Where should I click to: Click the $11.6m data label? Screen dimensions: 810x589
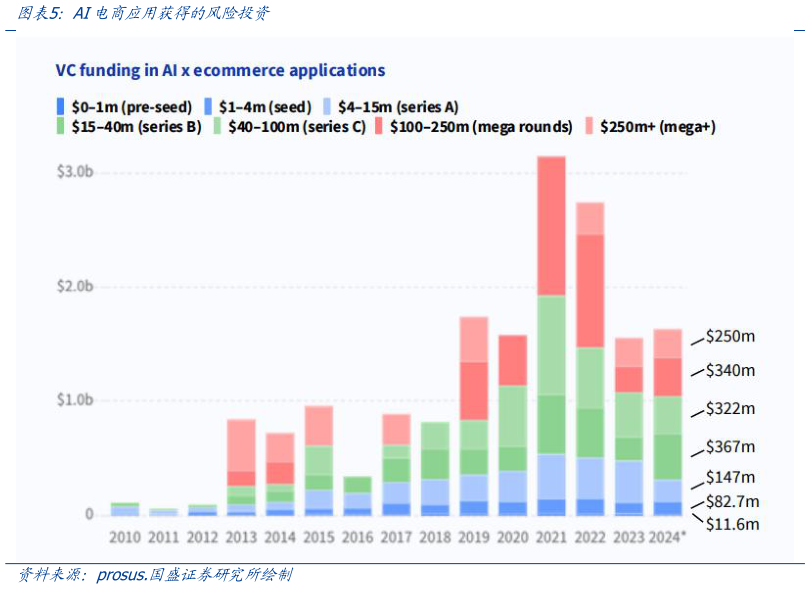pos(732,524)
